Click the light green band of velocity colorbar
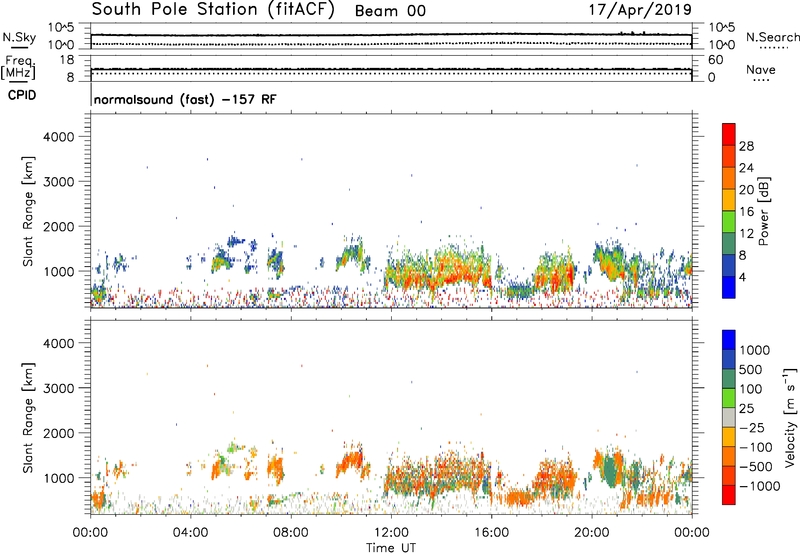This screenshot has height=554, width=800. tap(729, 398)
